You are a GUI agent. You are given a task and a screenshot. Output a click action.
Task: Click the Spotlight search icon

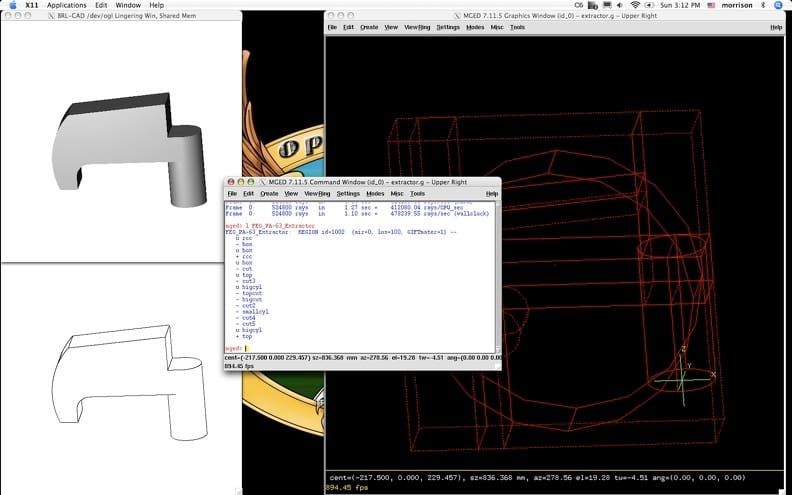(x=778, y=5)
